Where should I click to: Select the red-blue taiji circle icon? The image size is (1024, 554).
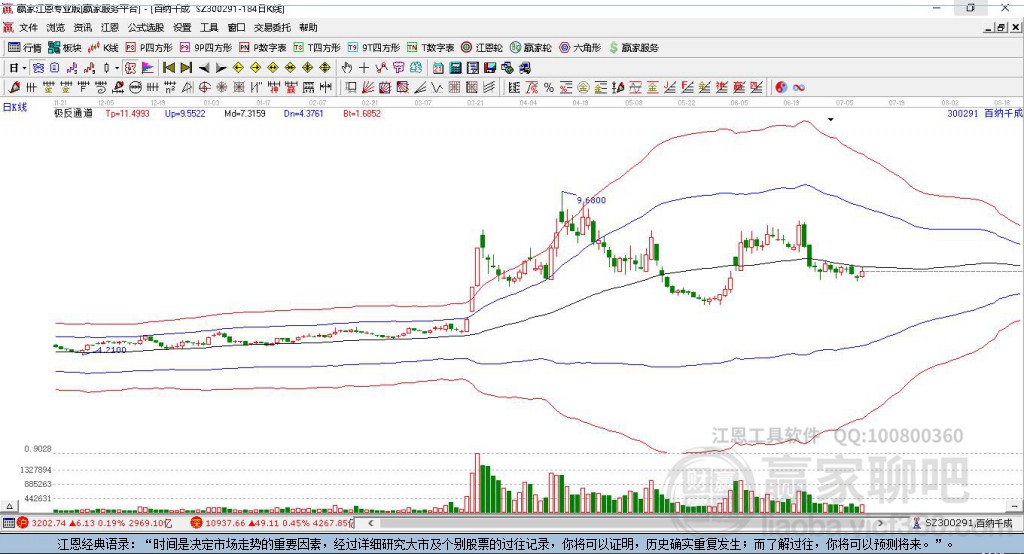[x=781, y=88]
